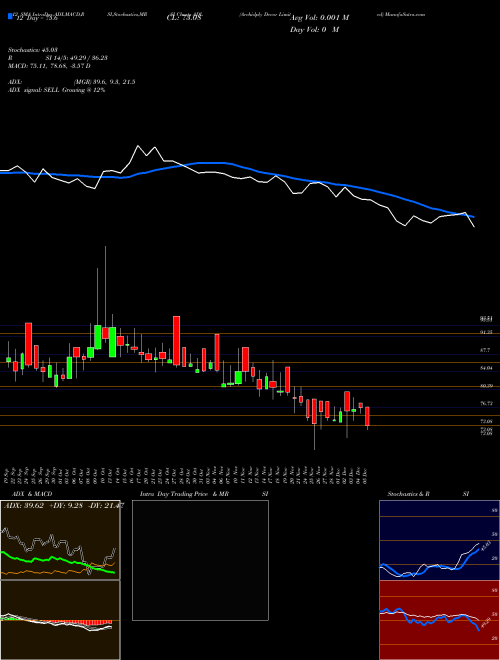This screenshot has height=660, width=500.
Task: Open the blue Stochastics chart panel
Action: 439,540
